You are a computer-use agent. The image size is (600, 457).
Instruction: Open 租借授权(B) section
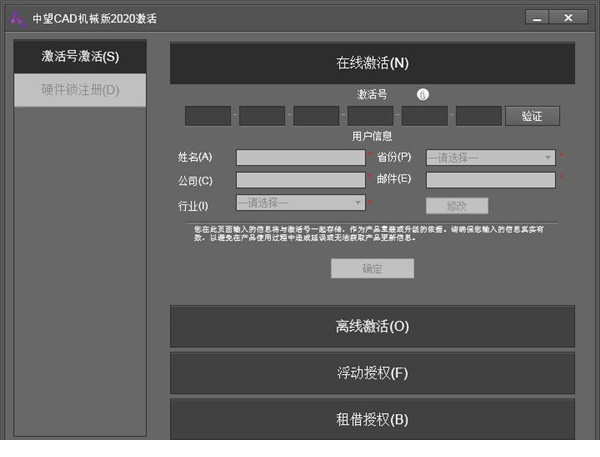[372, 419]
